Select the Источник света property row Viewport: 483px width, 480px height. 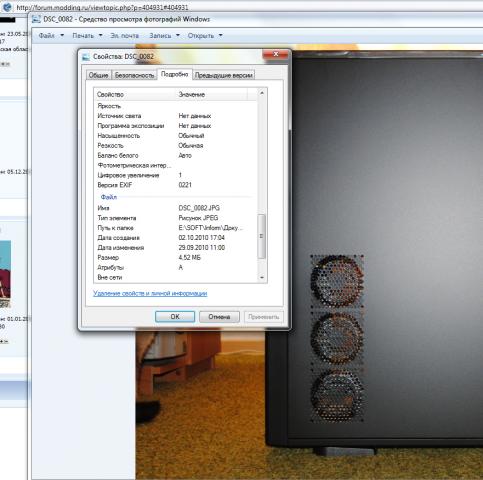point(176,116)
